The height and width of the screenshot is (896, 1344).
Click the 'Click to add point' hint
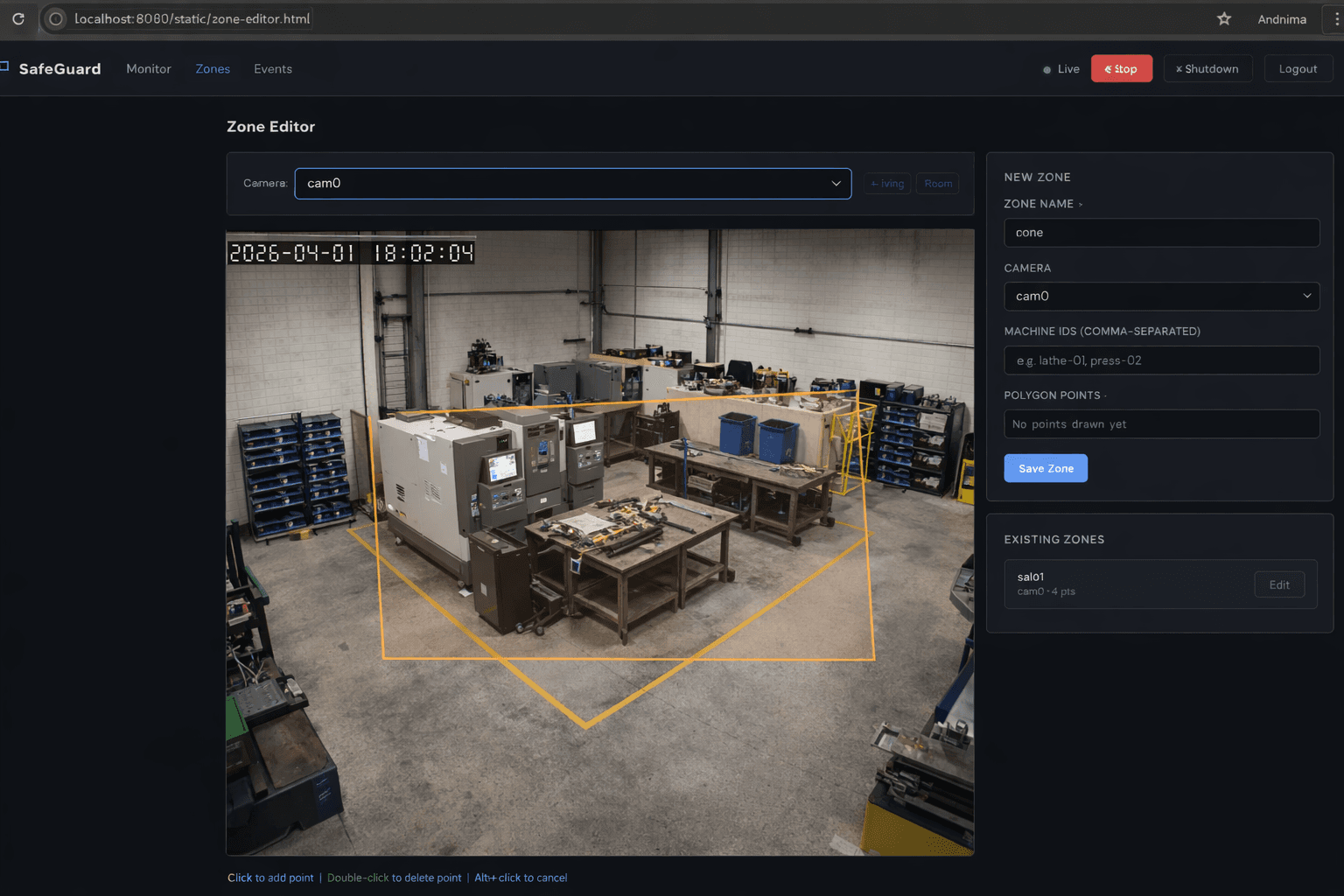[270, 878]
